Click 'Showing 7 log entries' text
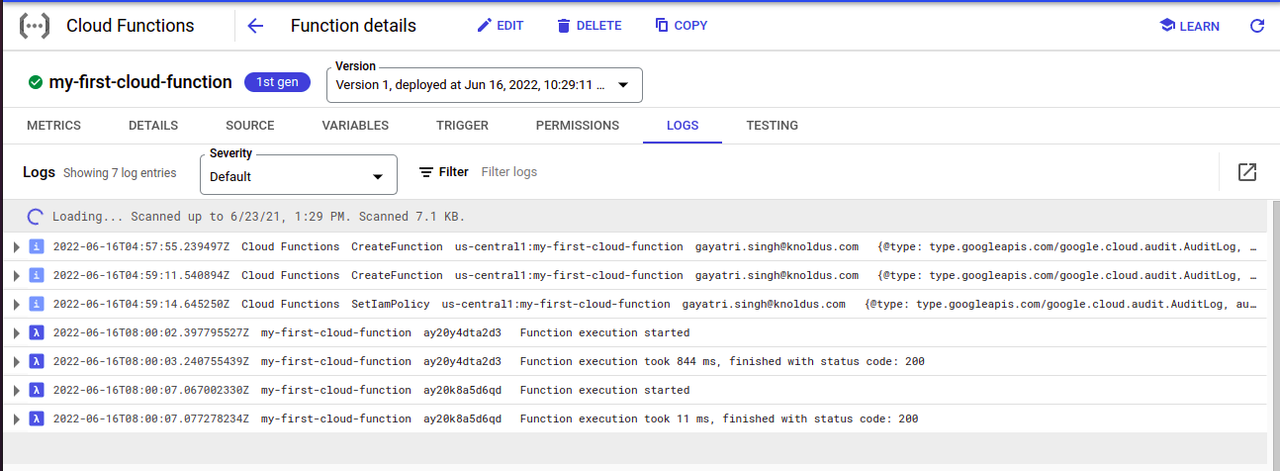This screenshot has width=1280, height=471. click(120, 173)
